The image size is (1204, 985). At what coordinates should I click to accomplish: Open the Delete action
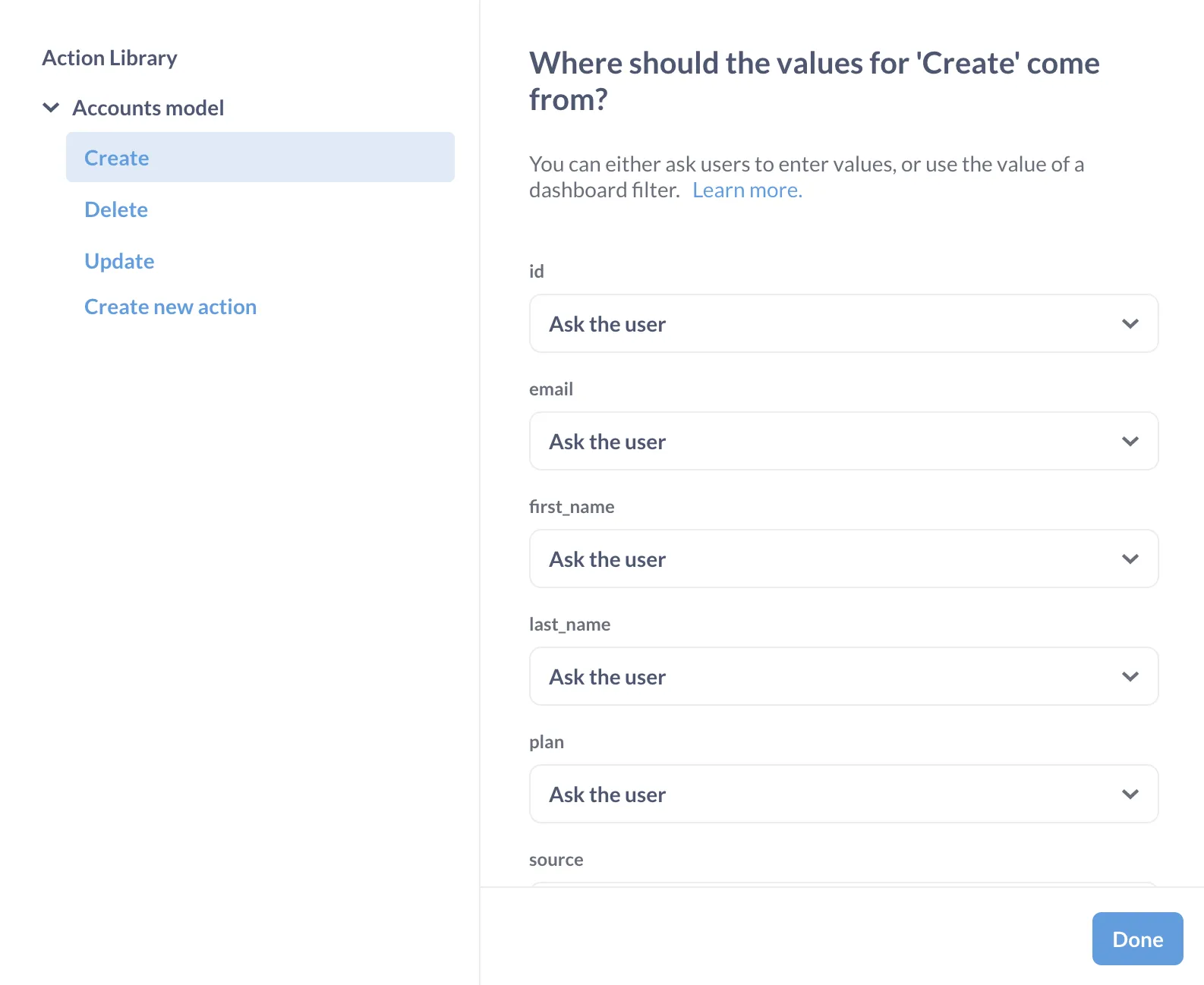[116, 209]
